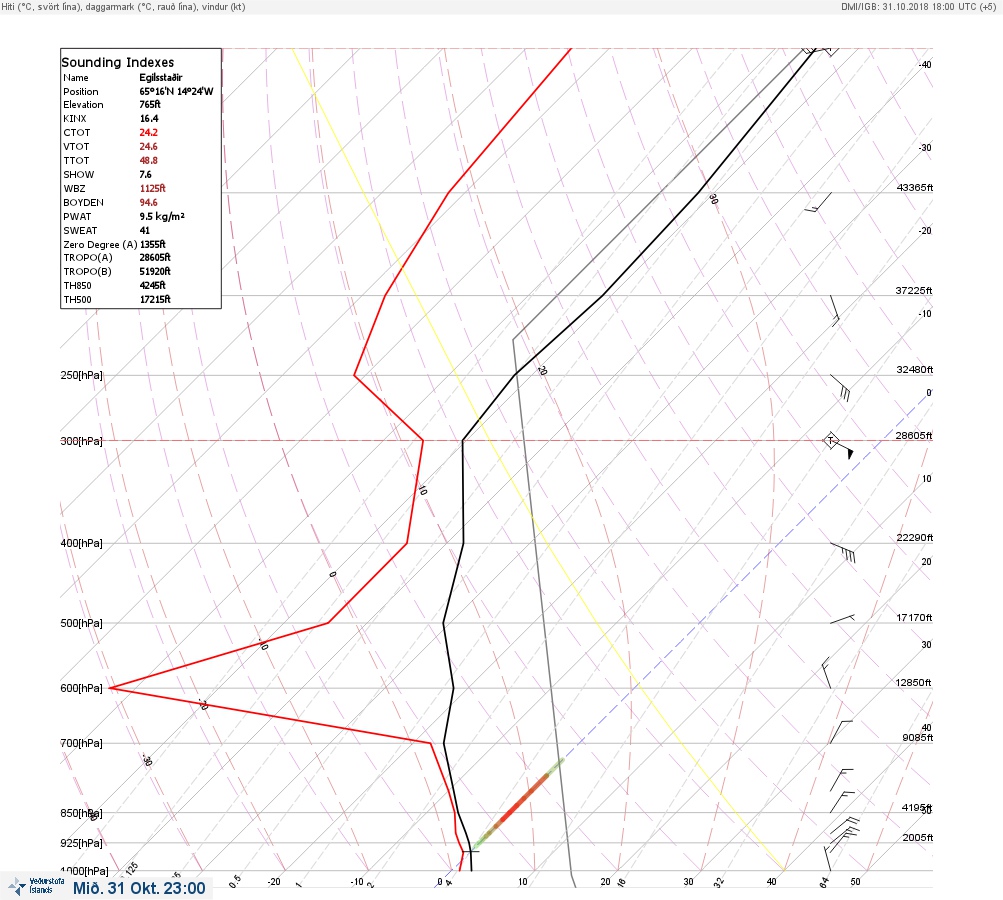Click the elevation value 765ft
Image resolution: width=1003 pixels, height=900 pixels.
pos(150,104)
